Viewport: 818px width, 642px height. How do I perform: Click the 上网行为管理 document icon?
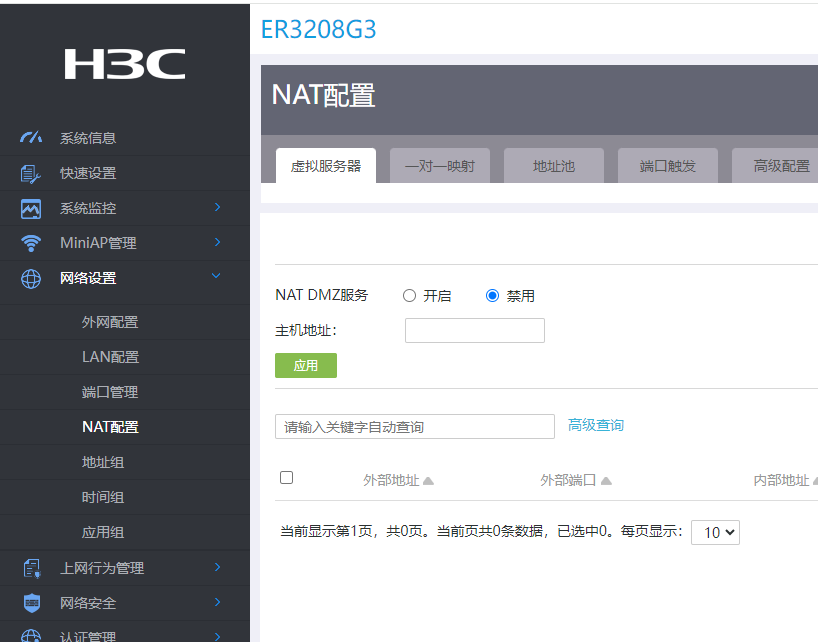pos(32,568)
